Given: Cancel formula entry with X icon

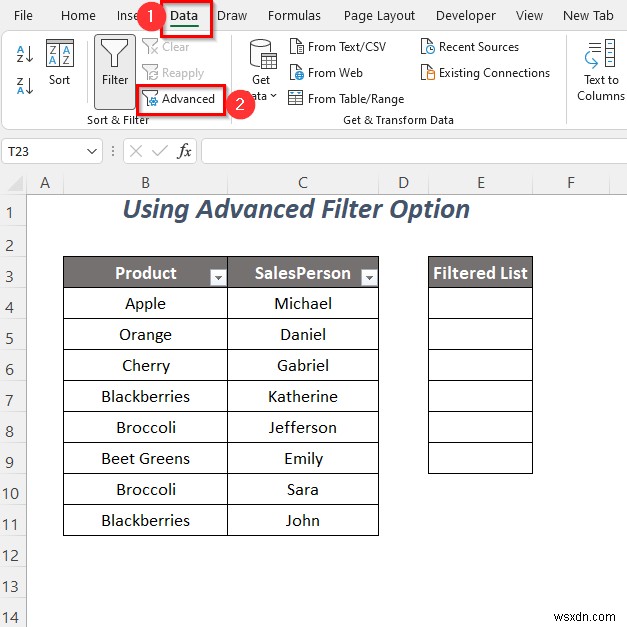Looking at the screenshot, I should 136,152.
